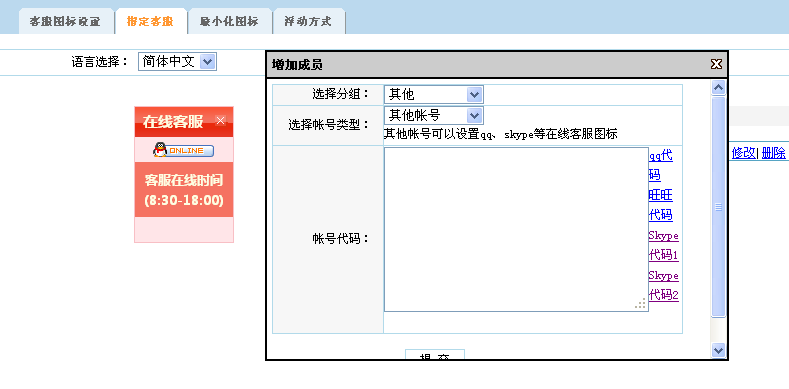This screenshot has height=389, width=789.
Task: Click the 增加成员 dialog title
Action: tap(297, 64)
